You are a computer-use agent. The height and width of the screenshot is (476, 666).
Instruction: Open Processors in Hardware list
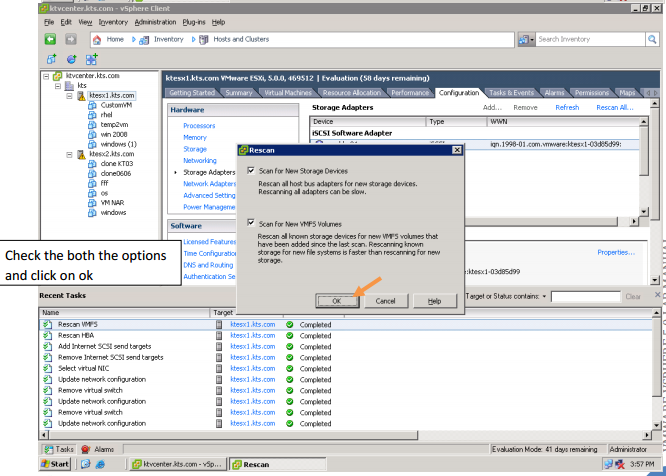[199, 126]
